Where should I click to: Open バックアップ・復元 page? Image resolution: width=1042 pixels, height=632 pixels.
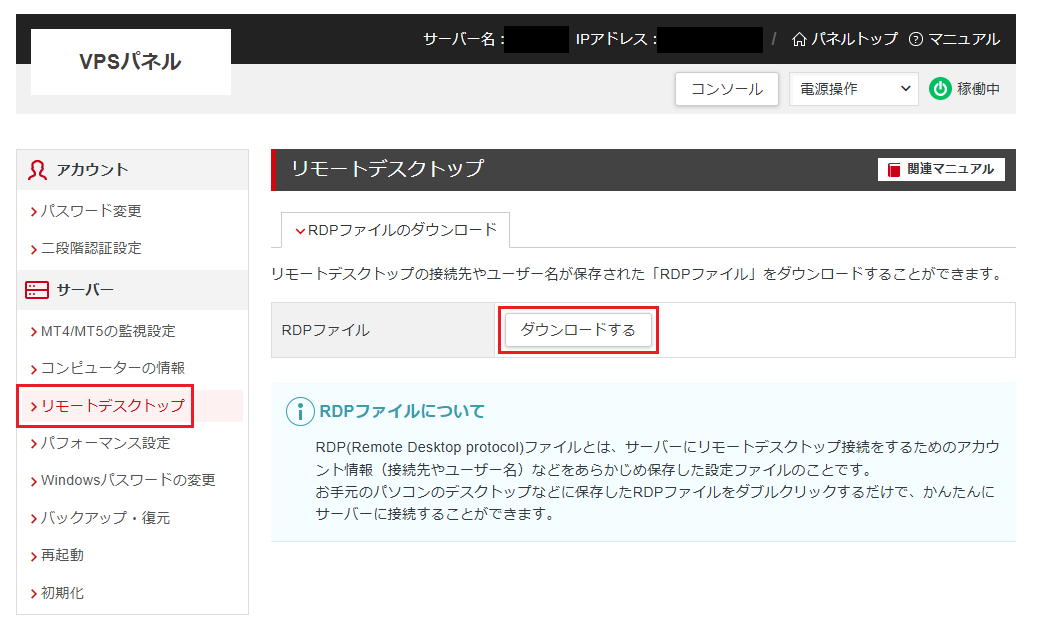(105, 518)
